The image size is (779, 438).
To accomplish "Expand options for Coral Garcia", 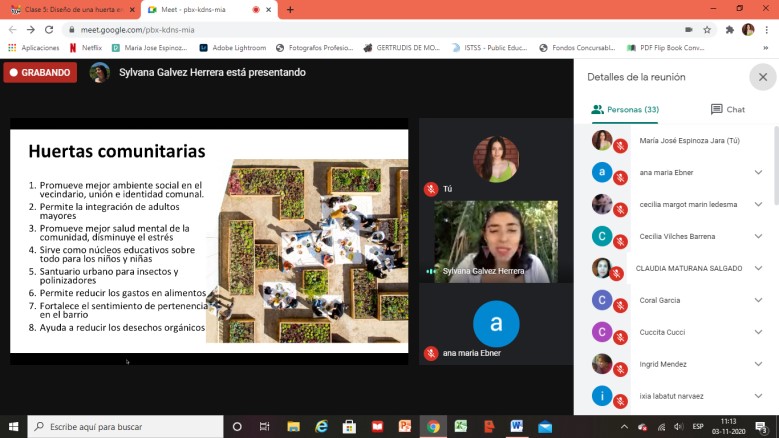I will tap(757, 299).
